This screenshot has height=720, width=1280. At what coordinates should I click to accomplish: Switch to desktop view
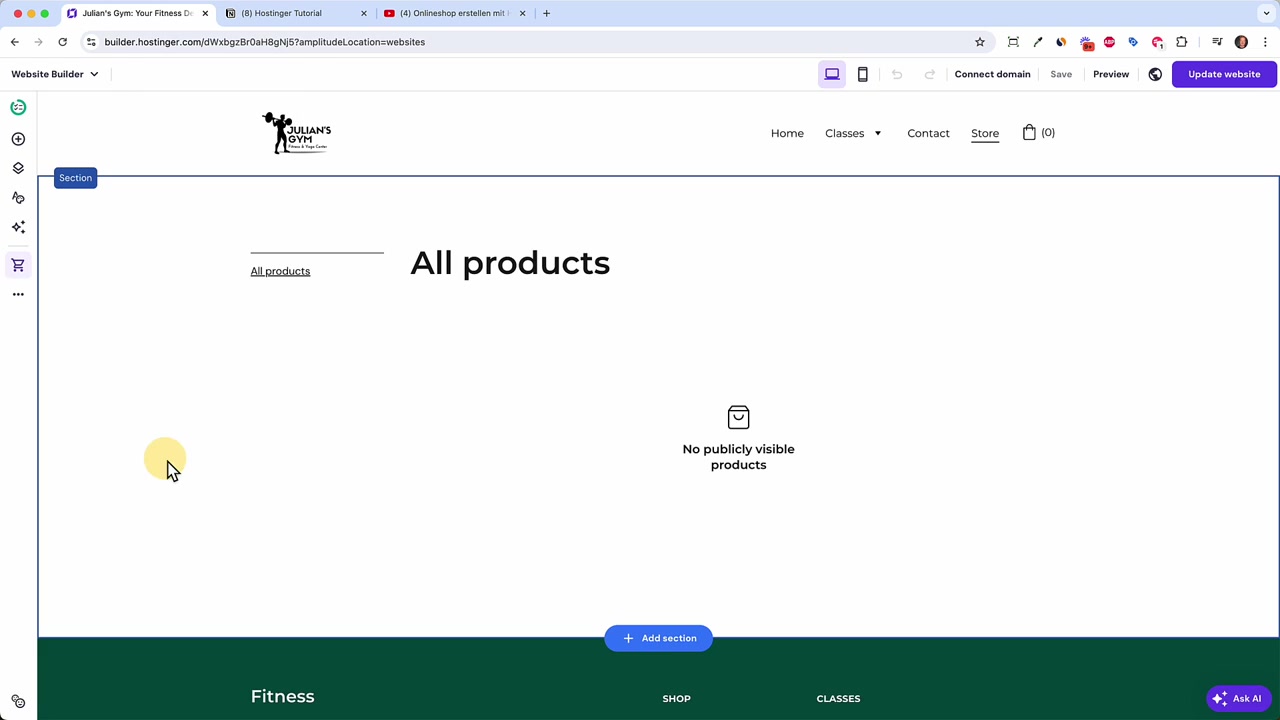pos(832,74)
